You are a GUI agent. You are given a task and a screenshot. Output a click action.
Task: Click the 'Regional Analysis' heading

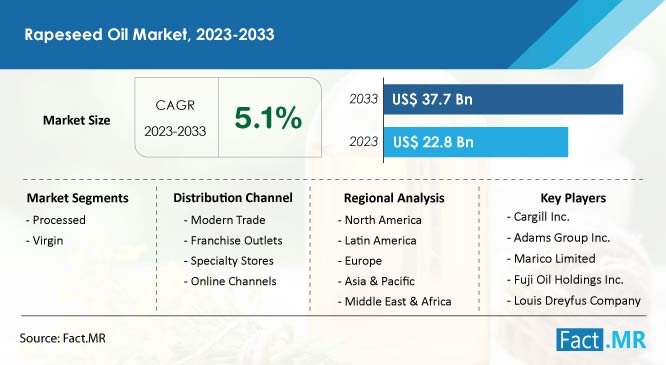coord(394,198)
